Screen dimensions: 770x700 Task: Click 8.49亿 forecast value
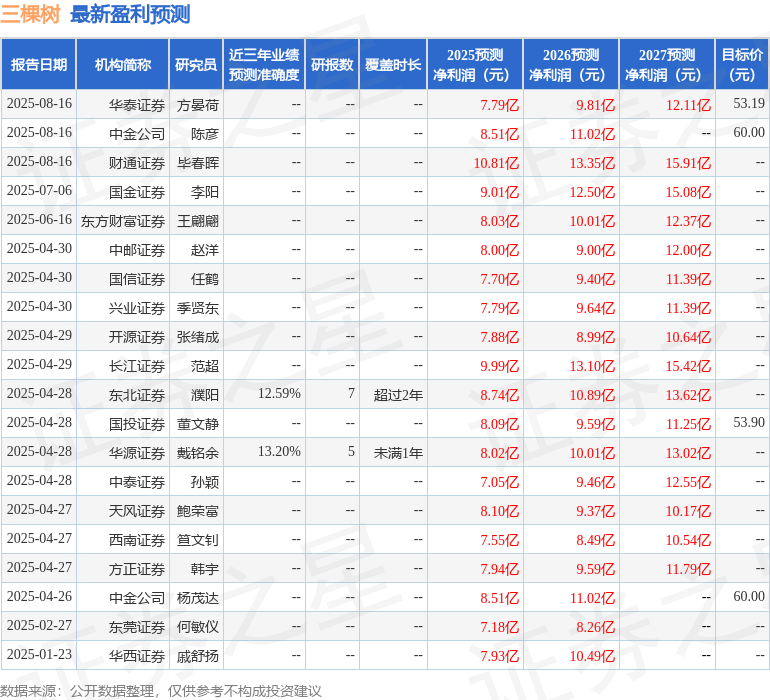pos(596,540)
